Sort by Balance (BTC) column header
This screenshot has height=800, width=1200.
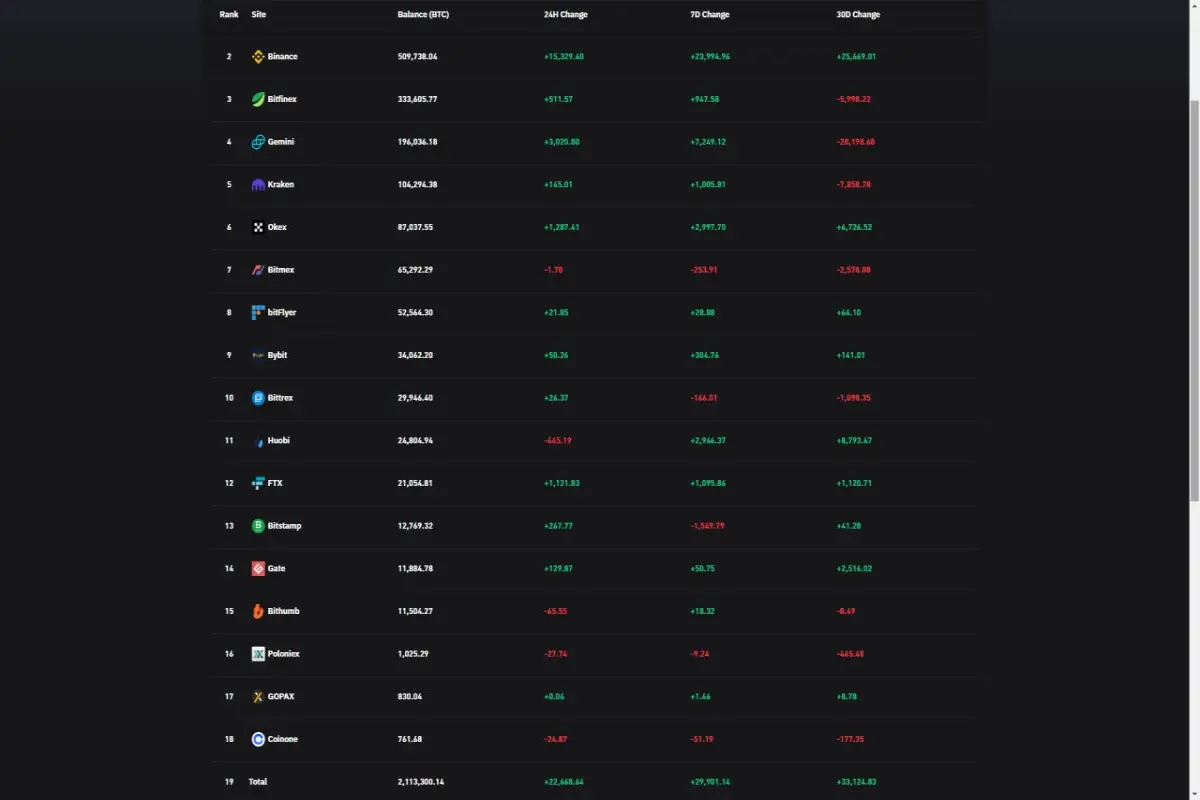point(423,15)
